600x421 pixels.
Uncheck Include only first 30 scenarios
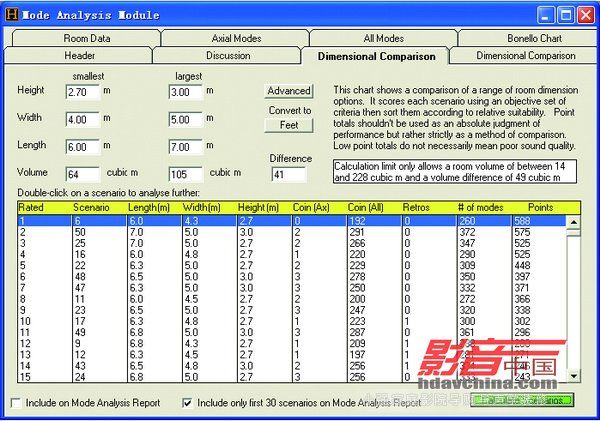point(188,402)
